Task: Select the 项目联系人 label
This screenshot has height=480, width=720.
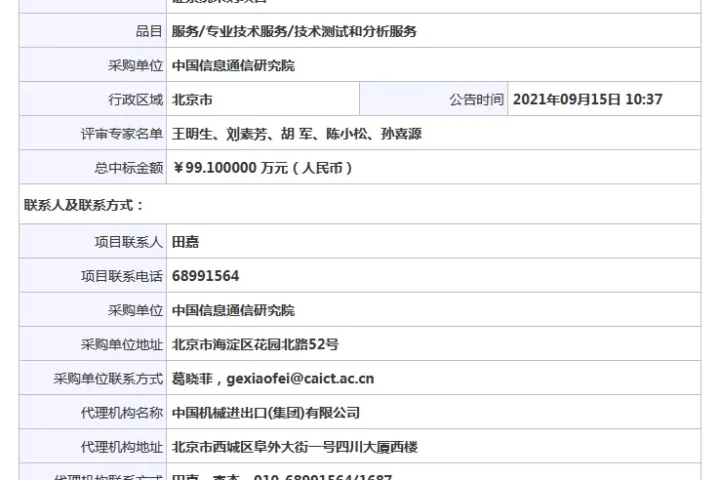Action: 129,242
